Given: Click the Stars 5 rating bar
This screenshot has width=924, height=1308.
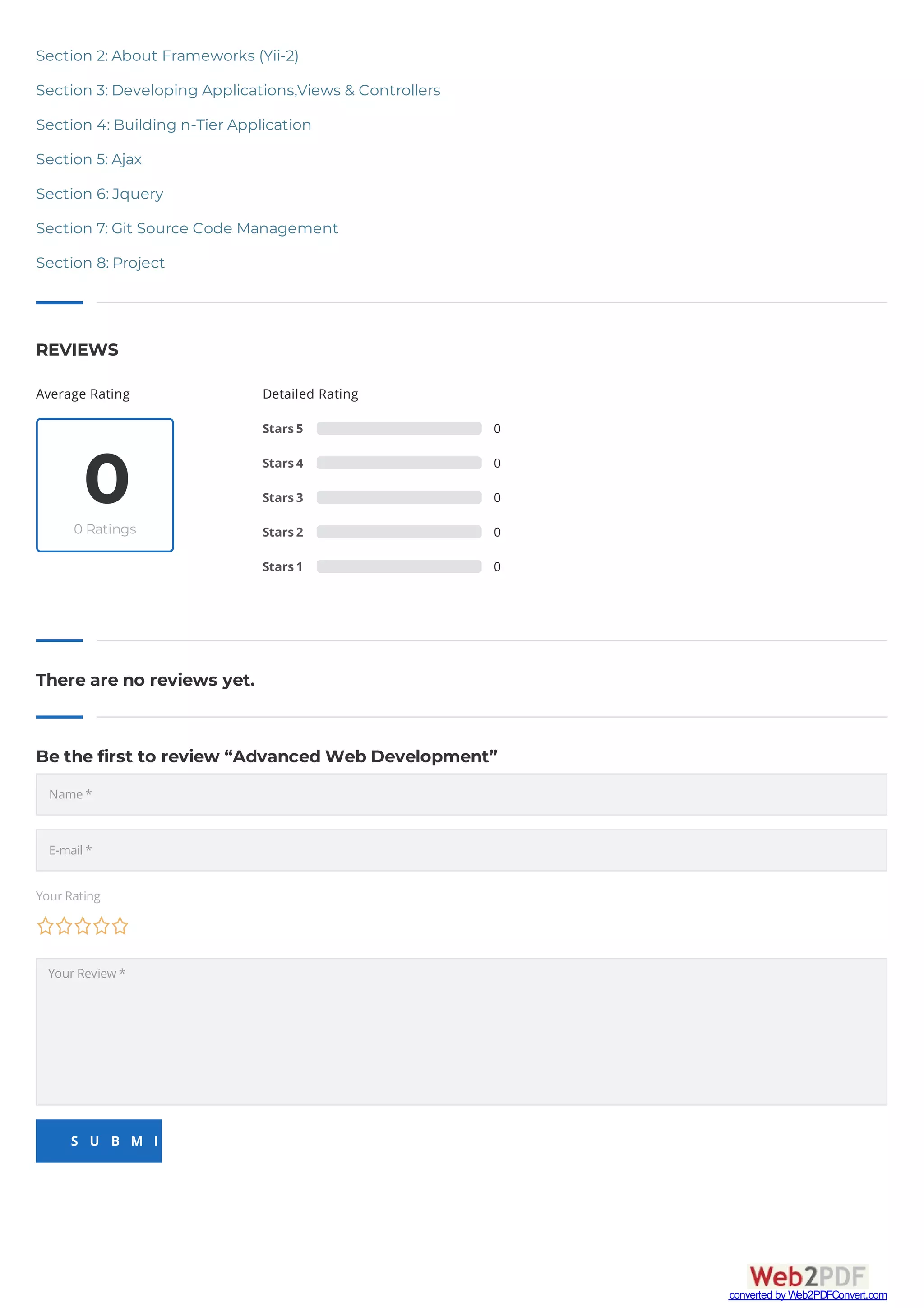Looking at the screenshot, I should pos(399,428).
